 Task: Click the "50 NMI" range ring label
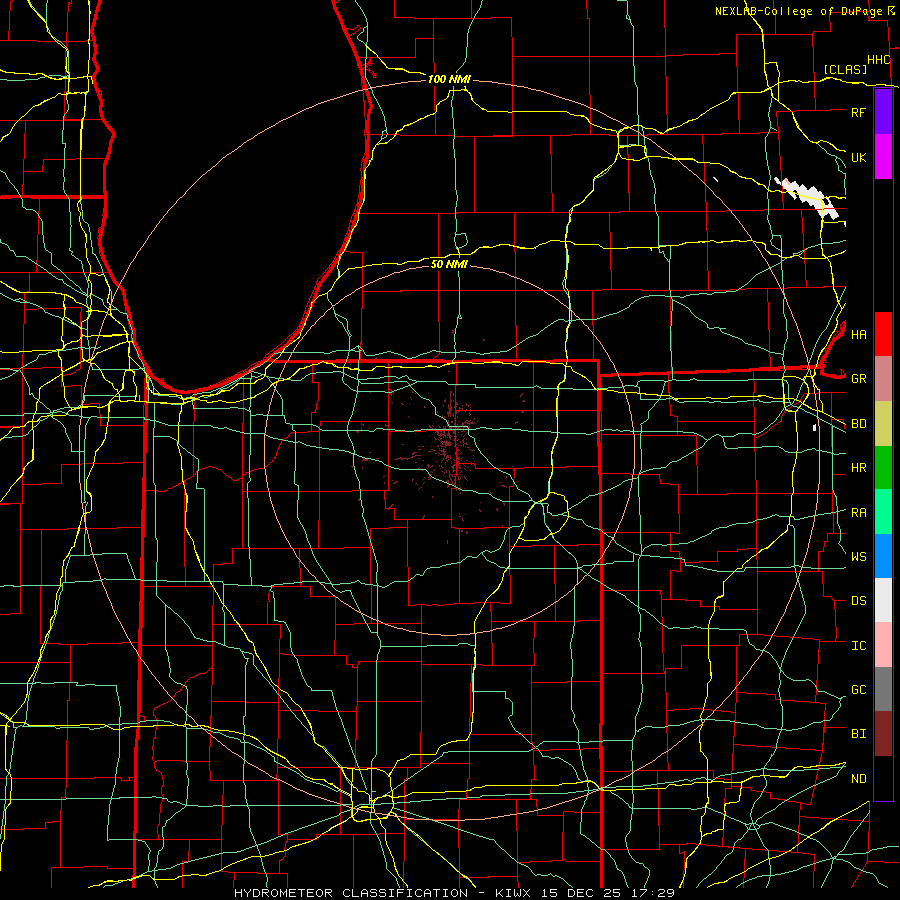pyautogui.click(x=449, y=264)
